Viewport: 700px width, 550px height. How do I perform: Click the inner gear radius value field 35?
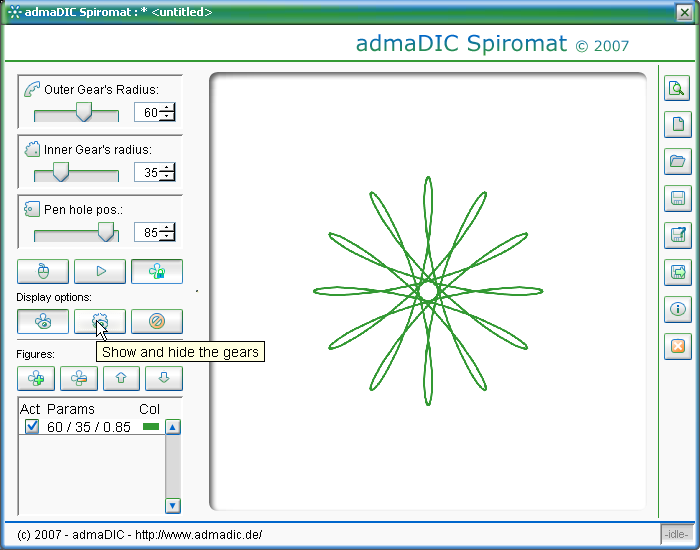147,172
